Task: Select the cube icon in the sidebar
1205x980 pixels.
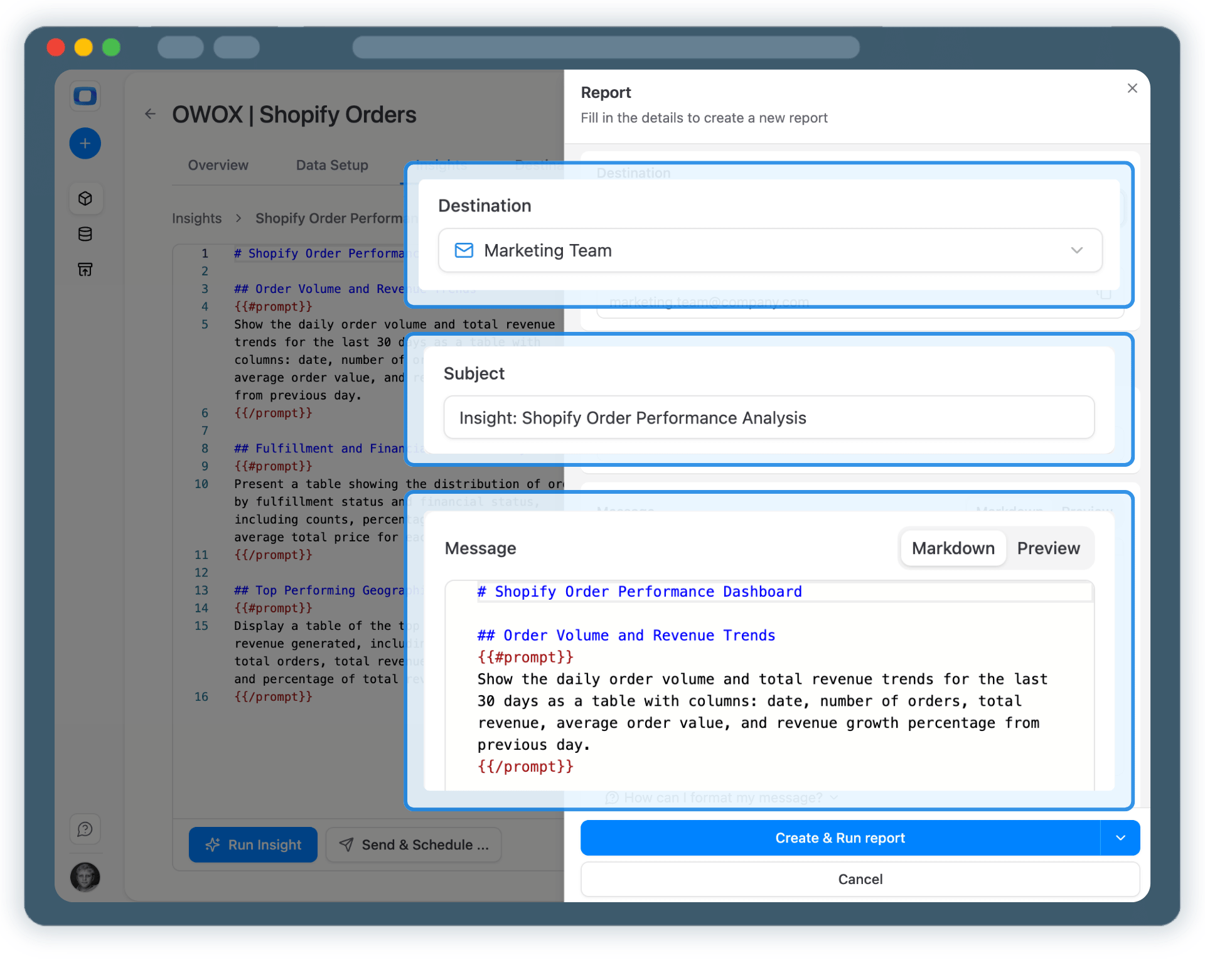Action: [85, 198]
